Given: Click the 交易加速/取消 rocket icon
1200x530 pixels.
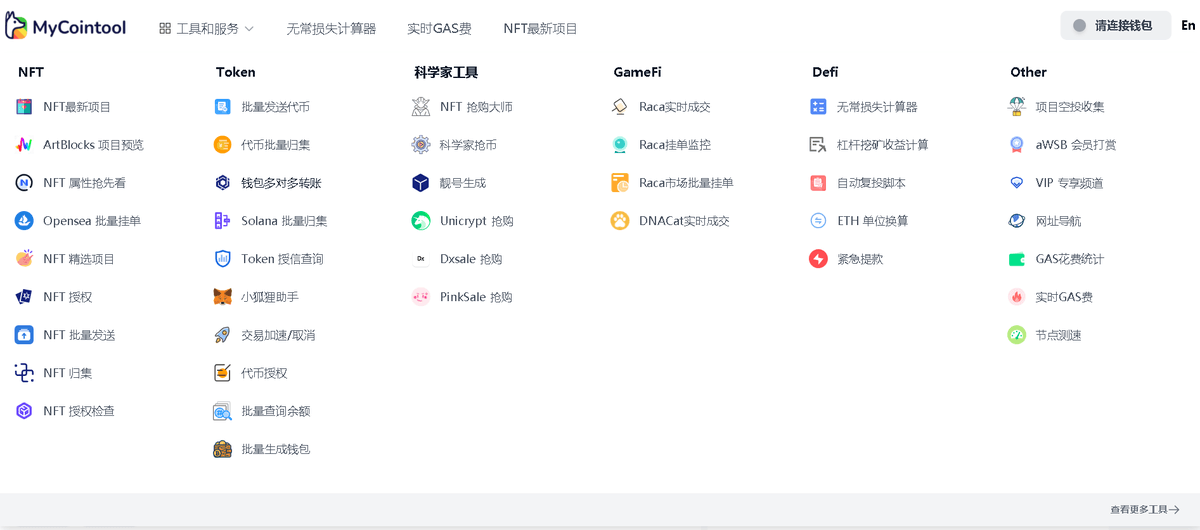Looking at the screenshot, I should pyautogui.click(x=222, y=335).
